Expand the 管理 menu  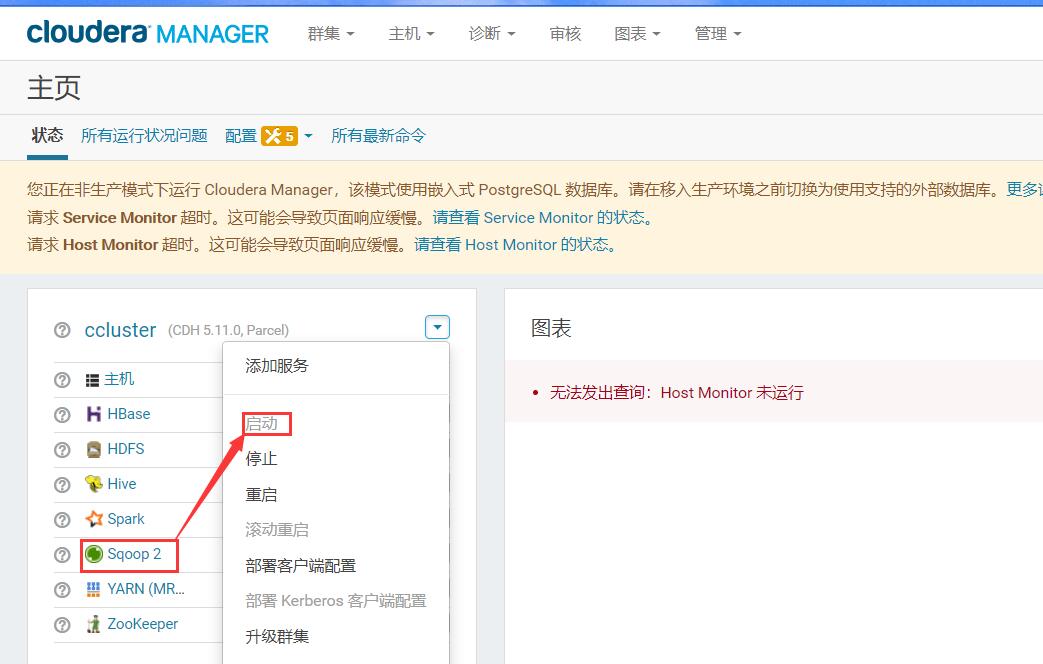coord(717,33)
